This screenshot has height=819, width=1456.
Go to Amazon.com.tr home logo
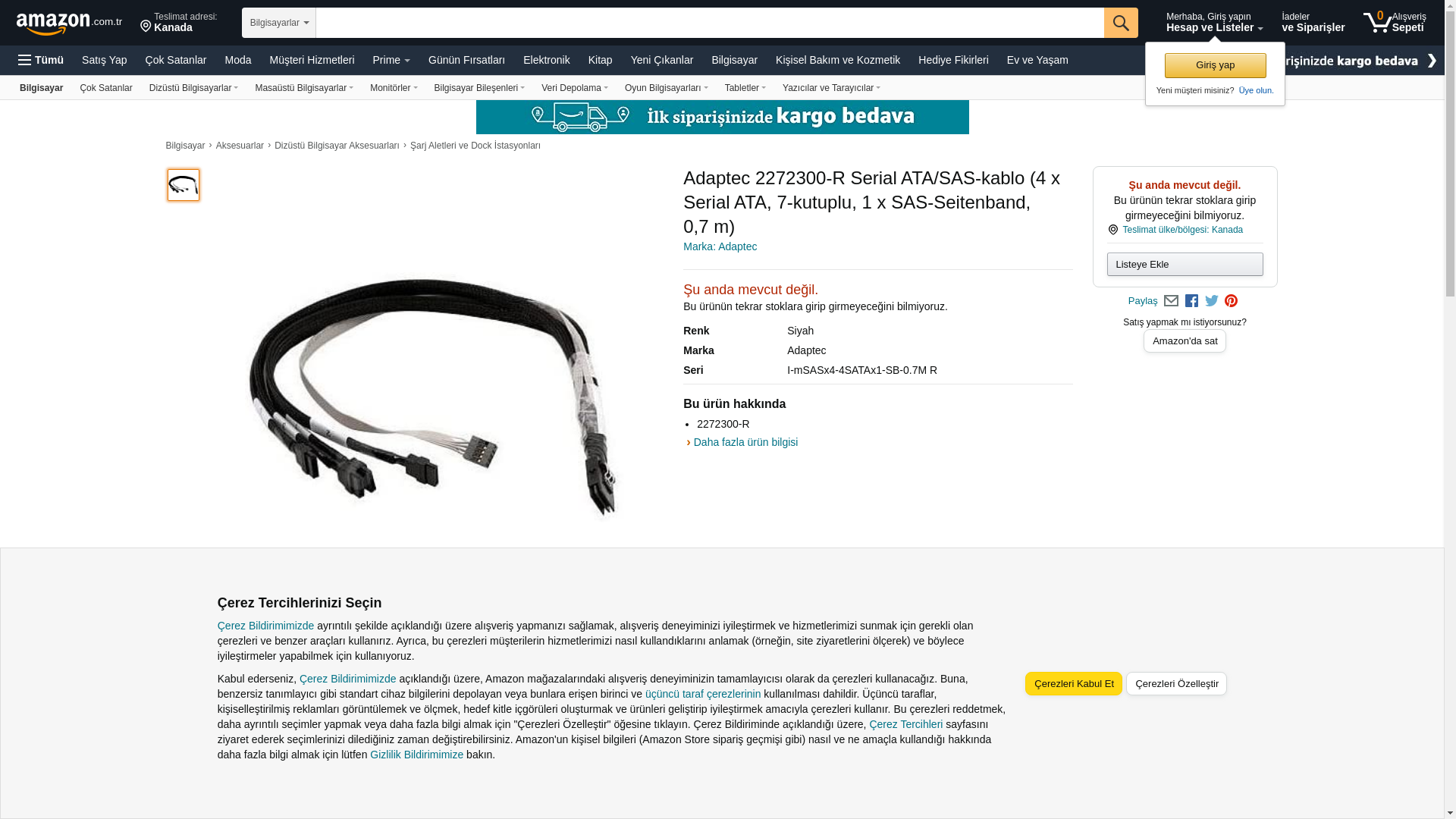pos(69,24)
